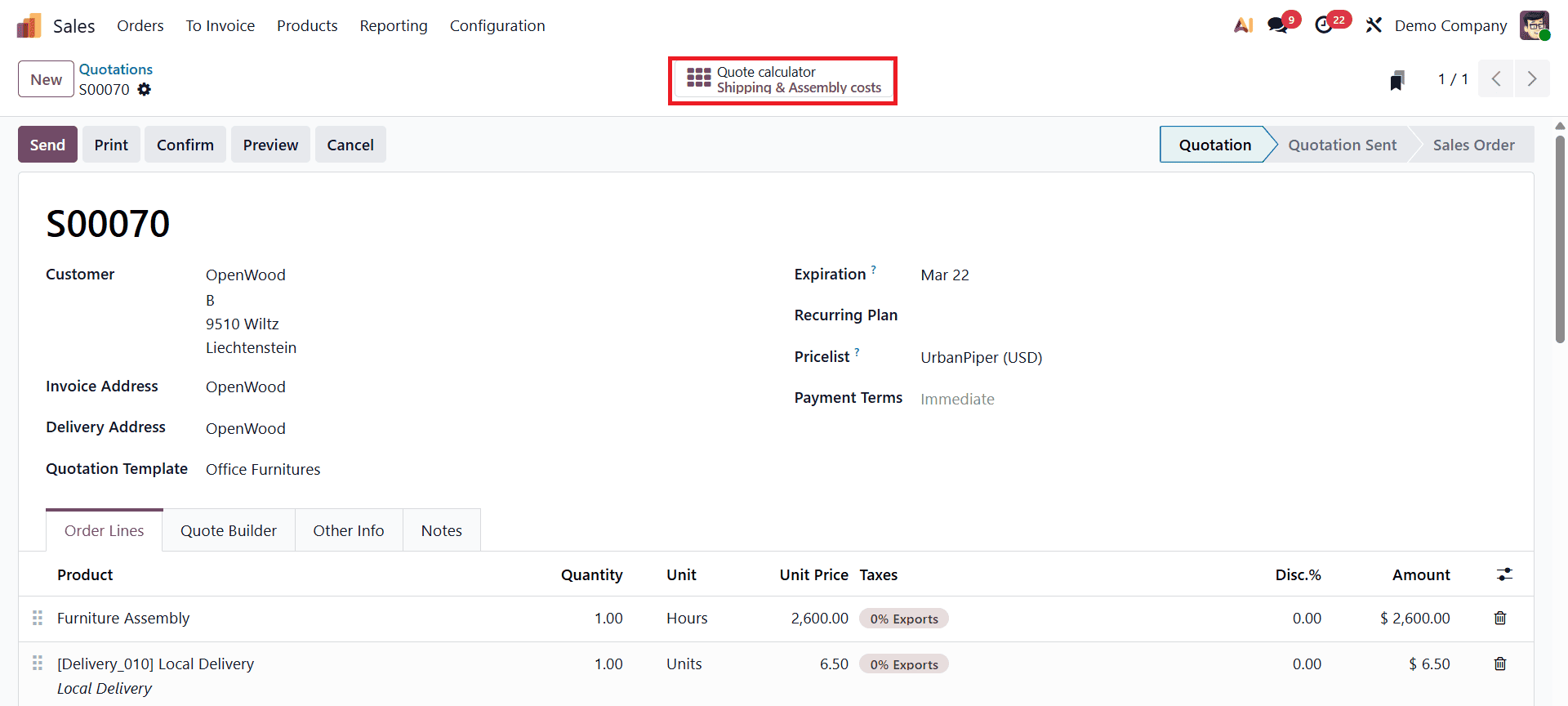The image size is (1568, 706).
Task: Open the chat messages icon
Action: pos(1278,25)
